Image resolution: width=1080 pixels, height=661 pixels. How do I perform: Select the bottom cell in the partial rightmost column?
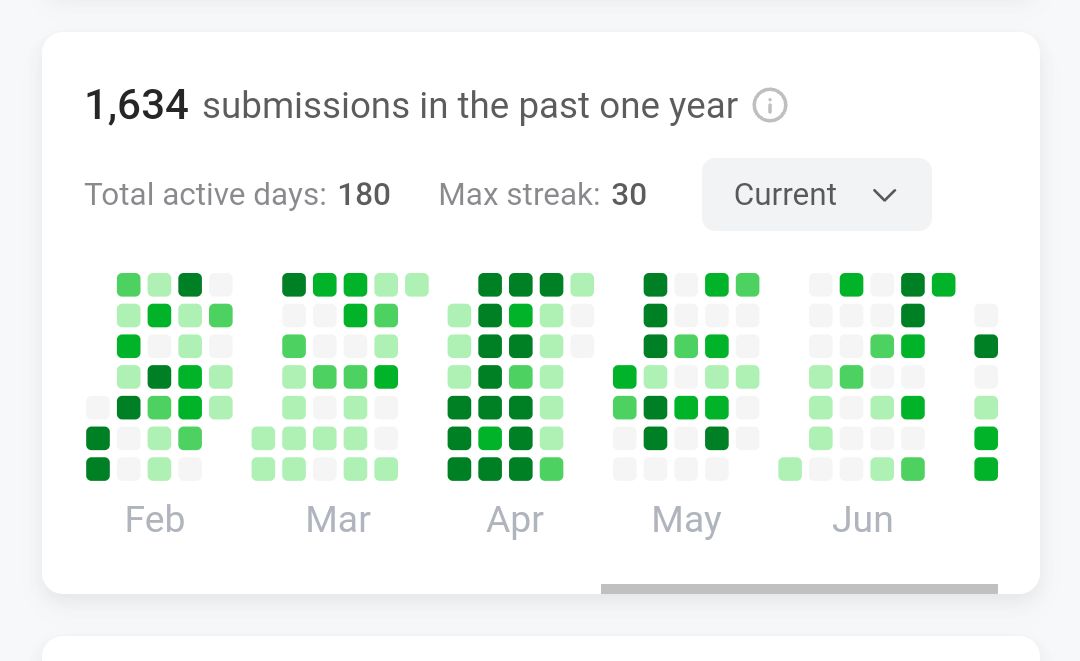[x=986, y=469]
